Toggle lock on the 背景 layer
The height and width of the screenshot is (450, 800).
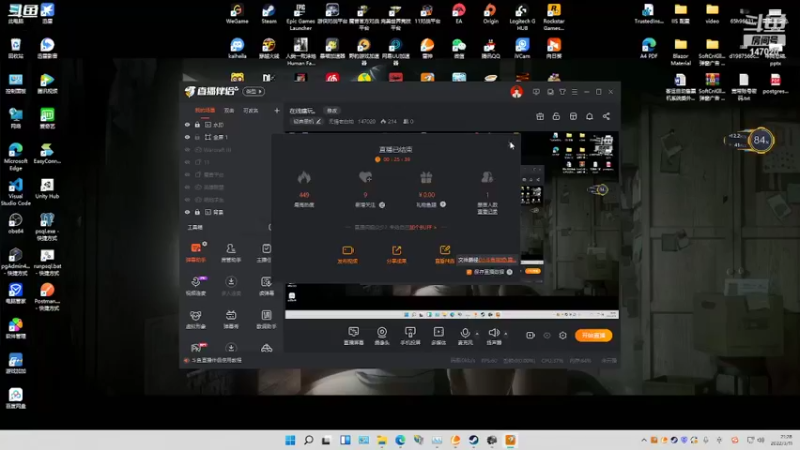[197, 212]
